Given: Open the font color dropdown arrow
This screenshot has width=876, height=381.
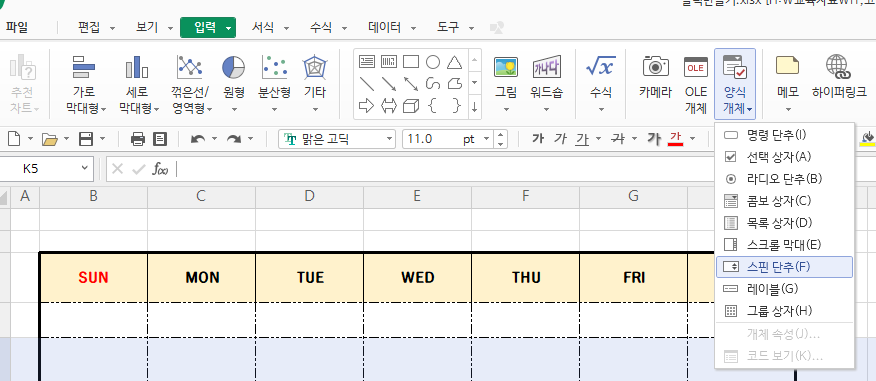Looking at the screenshot, I should pyautogui.click(x=693, y=139).
